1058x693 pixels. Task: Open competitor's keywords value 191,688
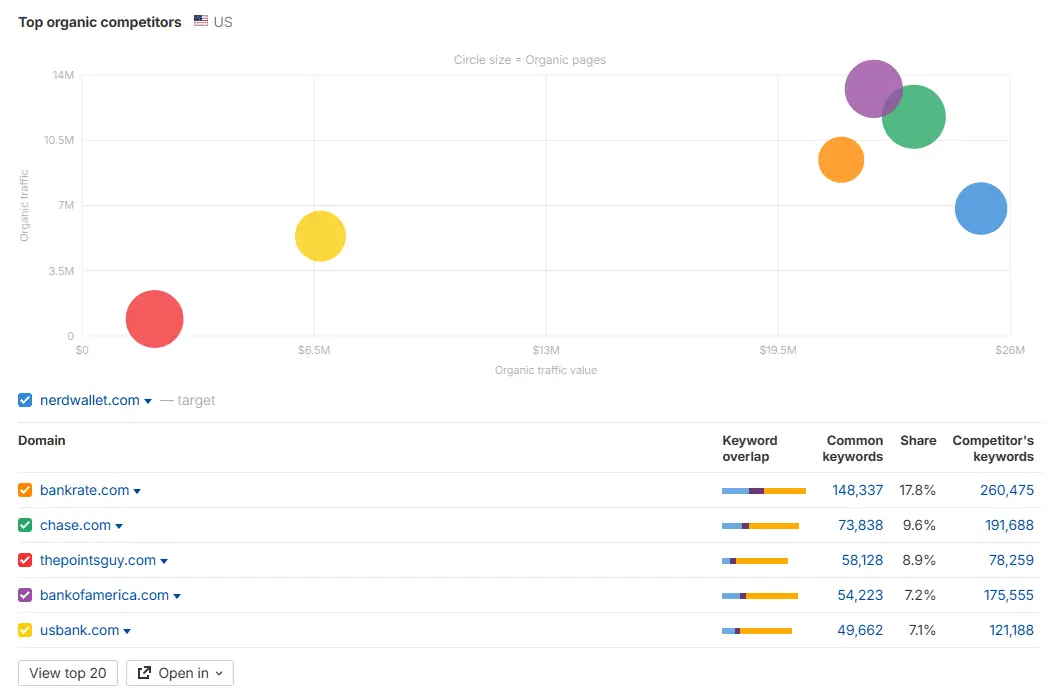1009,525
